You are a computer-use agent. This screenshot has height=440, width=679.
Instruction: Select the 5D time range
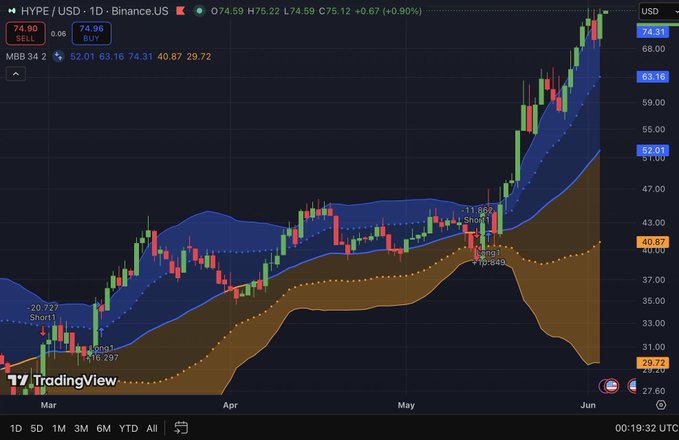coord(37,428)
